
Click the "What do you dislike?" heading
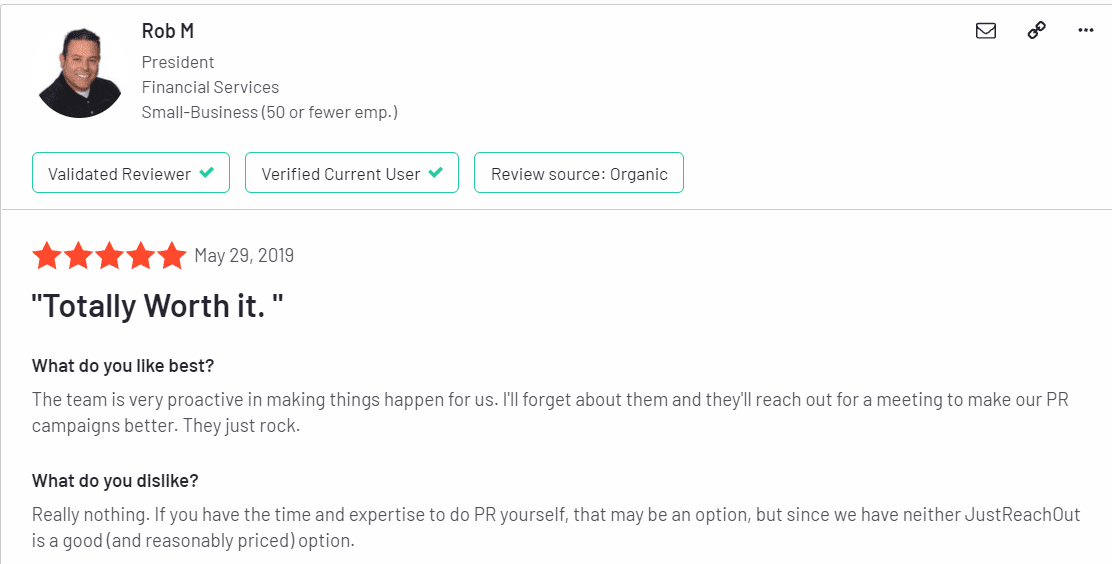click(115, 481)
